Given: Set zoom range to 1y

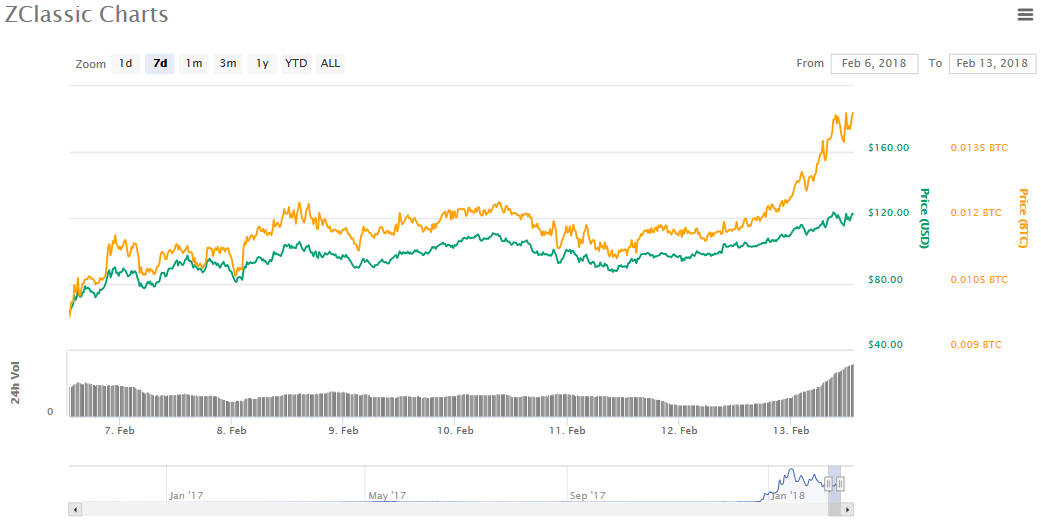Looking at the screenshot, I should click(x=262, y=64).
